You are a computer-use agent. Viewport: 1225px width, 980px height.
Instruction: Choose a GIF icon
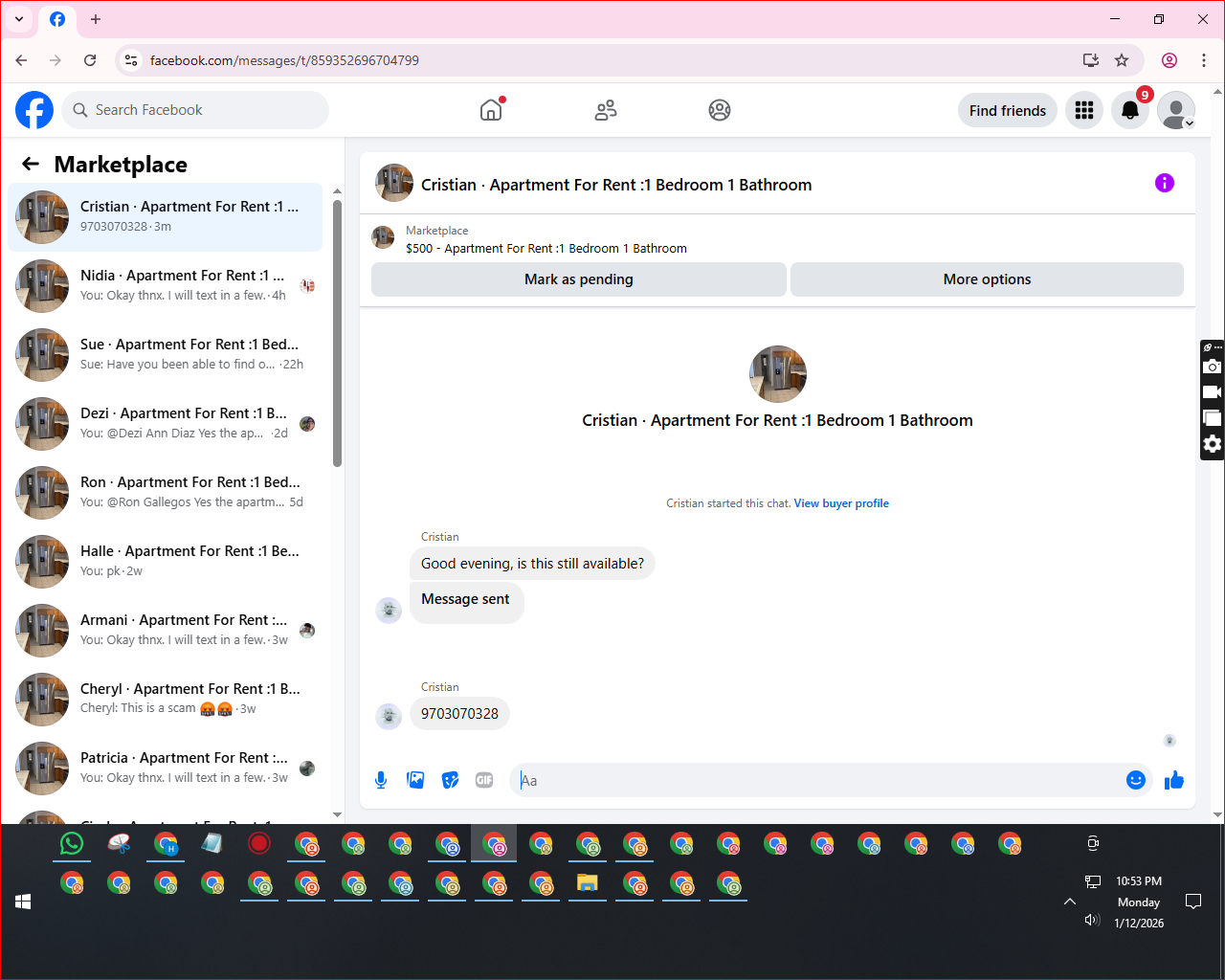[x=484, y=780]
